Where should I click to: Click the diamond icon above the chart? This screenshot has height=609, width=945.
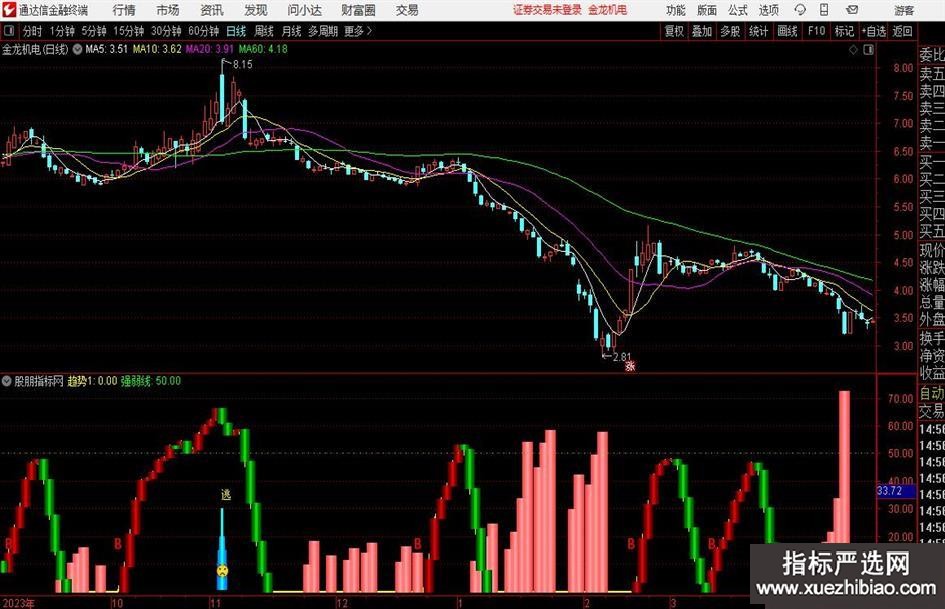853,49
